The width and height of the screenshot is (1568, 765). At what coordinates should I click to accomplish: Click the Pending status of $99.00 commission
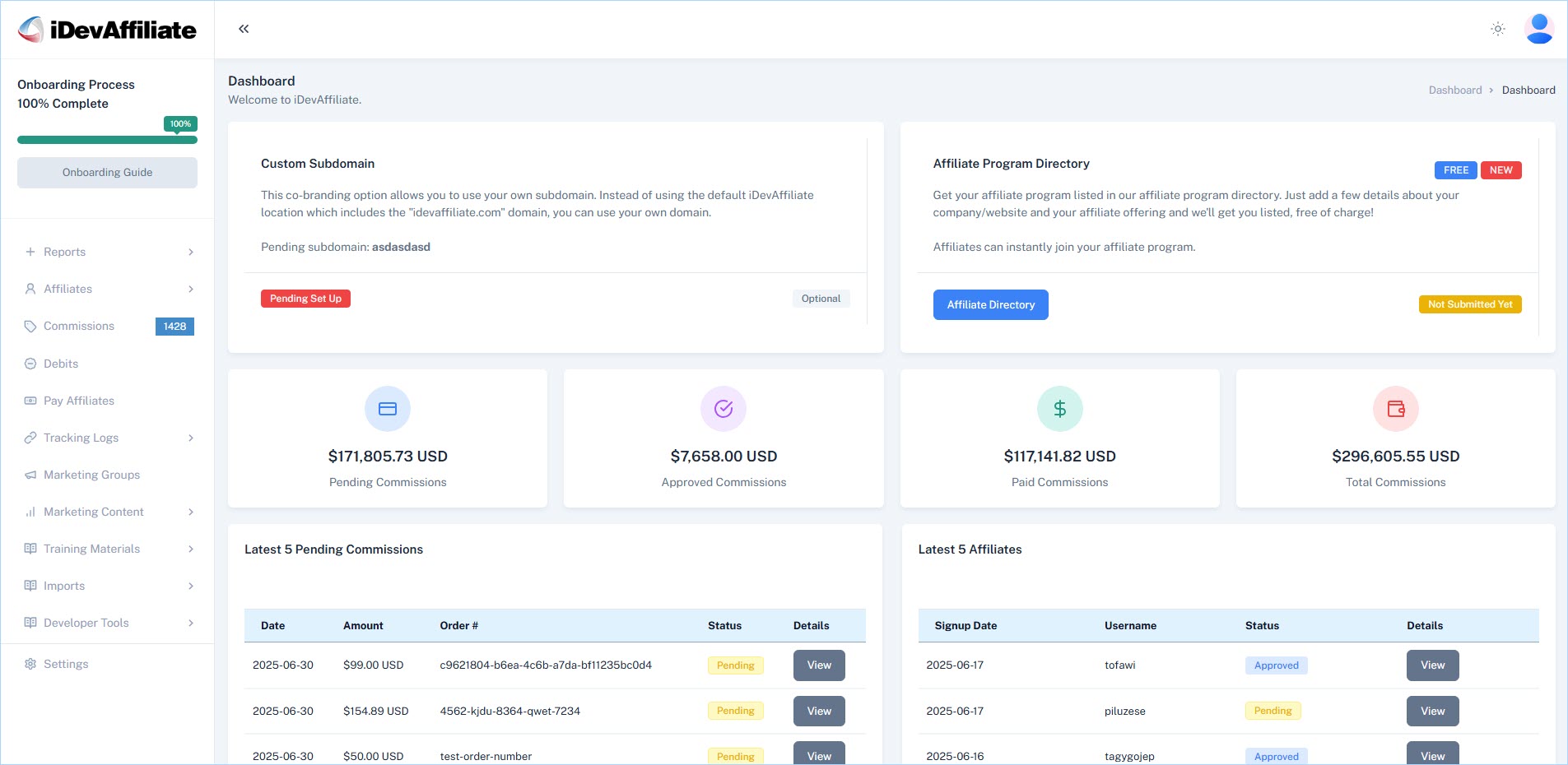coord(735,665)
